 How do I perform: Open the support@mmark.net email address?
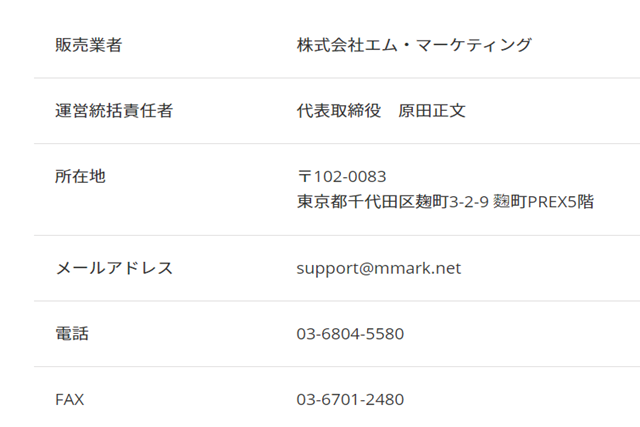click(378, 268)
